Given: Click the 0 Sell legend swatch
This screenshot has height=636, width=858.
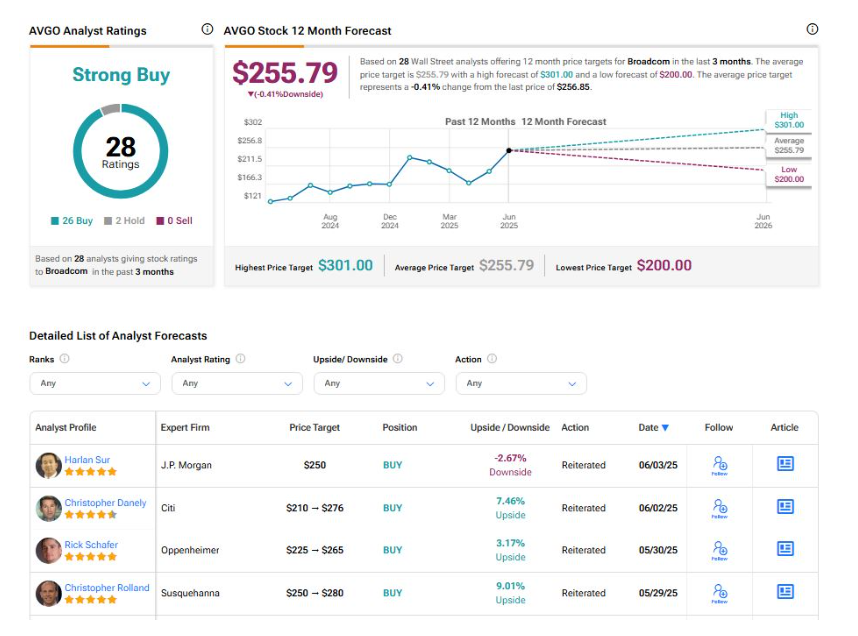Looking at the screenshot, I should [160, 221].
